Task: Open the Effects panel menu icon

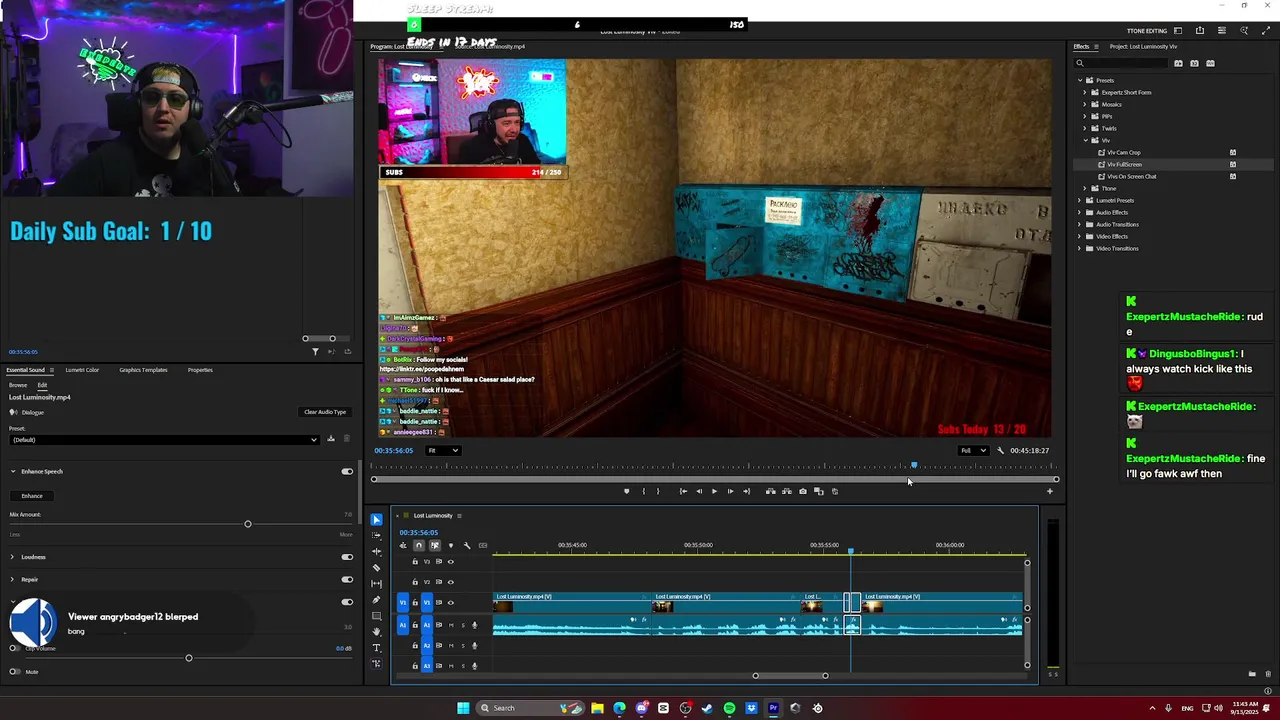Action: [x=1096, y=46]
